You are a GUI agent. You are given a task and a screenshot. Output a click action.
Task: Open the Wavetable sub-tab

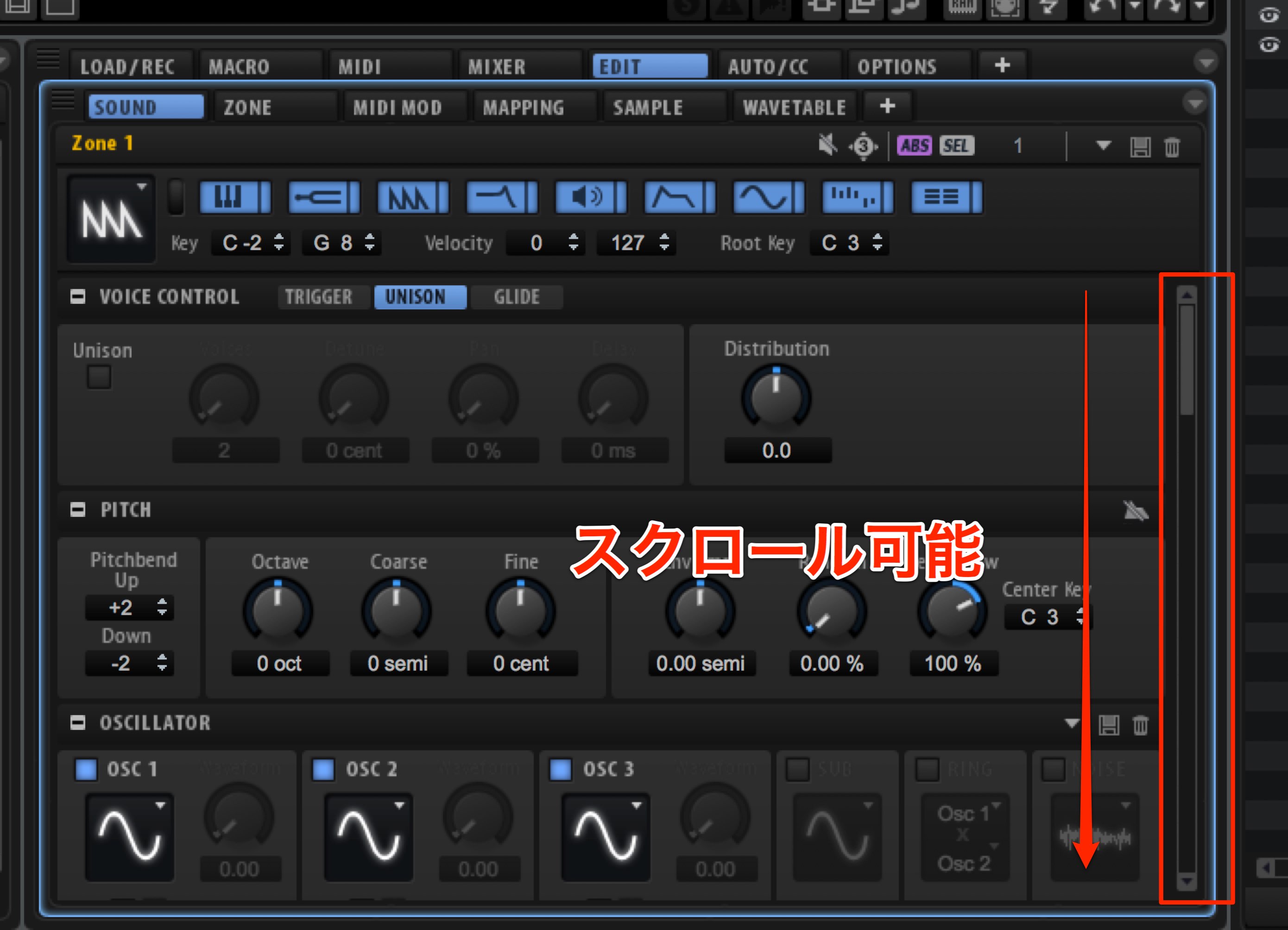pos(794,107)
